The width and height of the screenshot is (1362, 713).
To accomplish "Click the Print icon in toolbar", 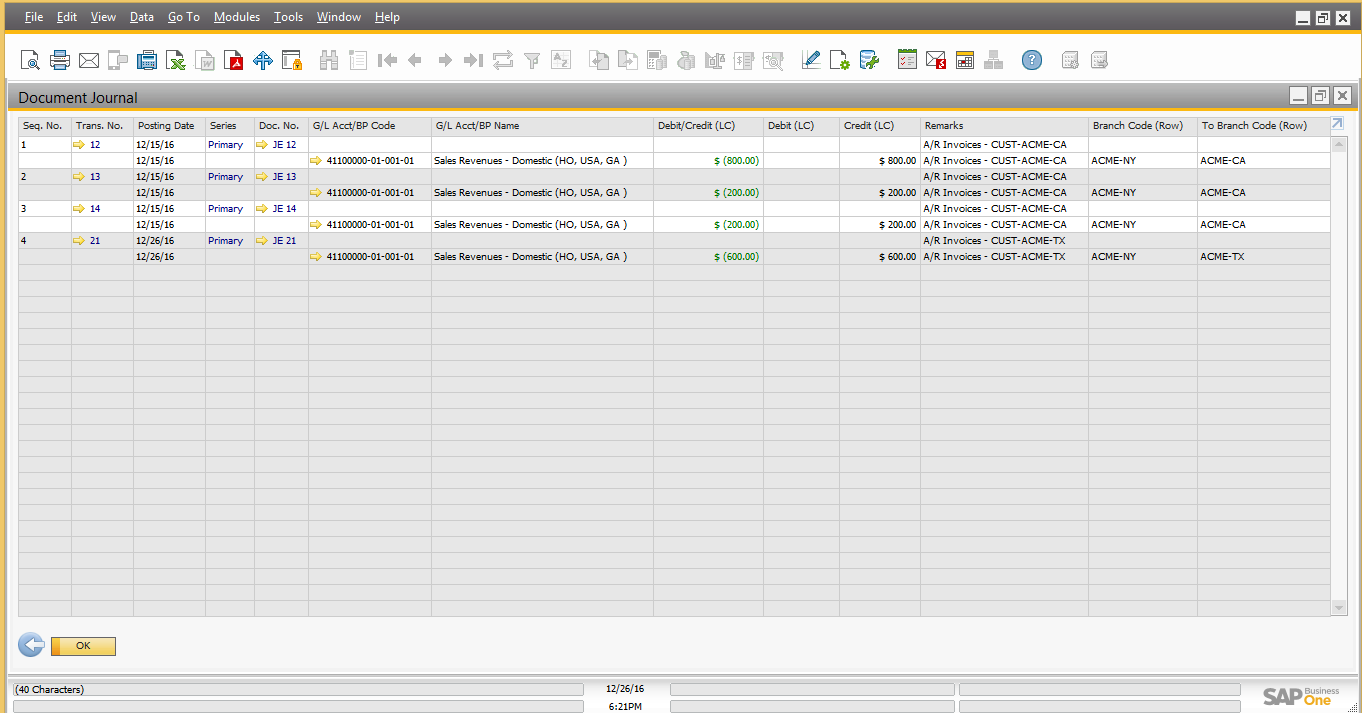I will pos(60,61).
